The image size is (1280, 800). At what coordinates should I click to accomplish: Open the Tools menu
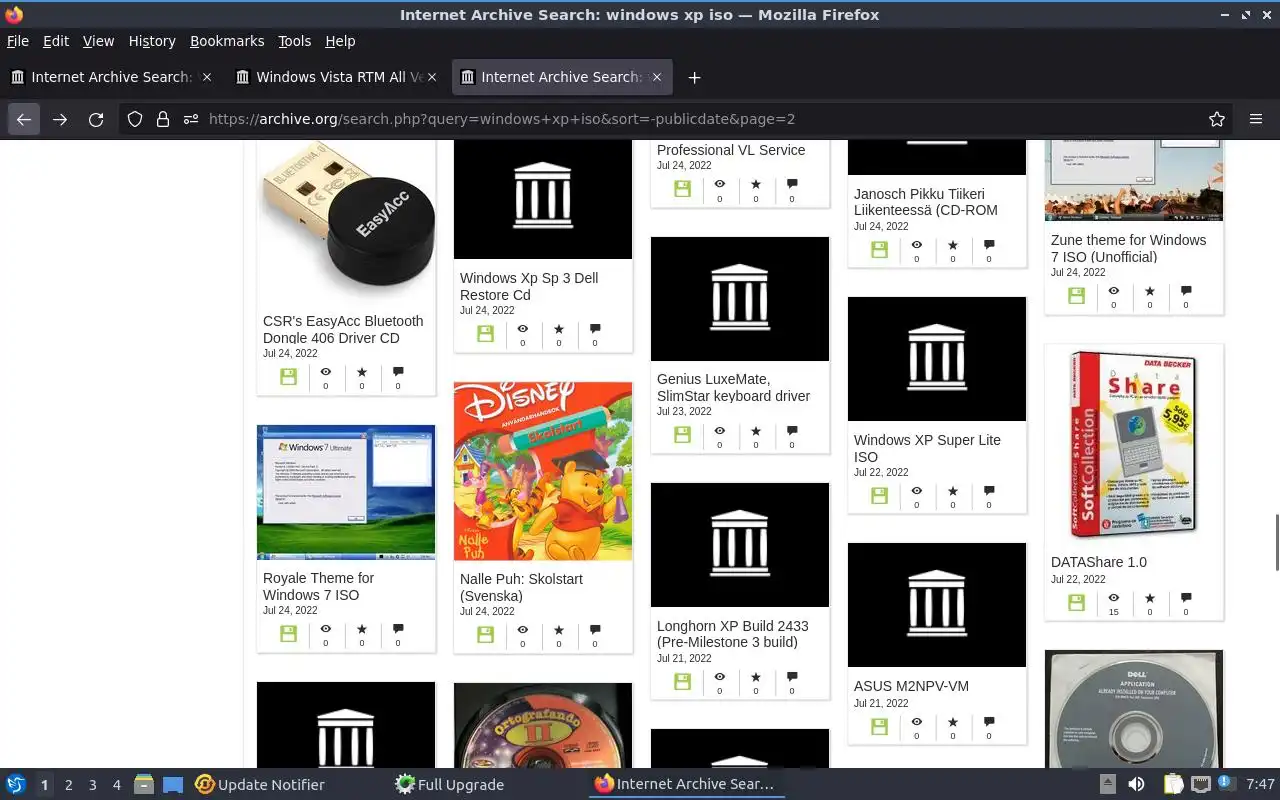[x=294, y=41]
